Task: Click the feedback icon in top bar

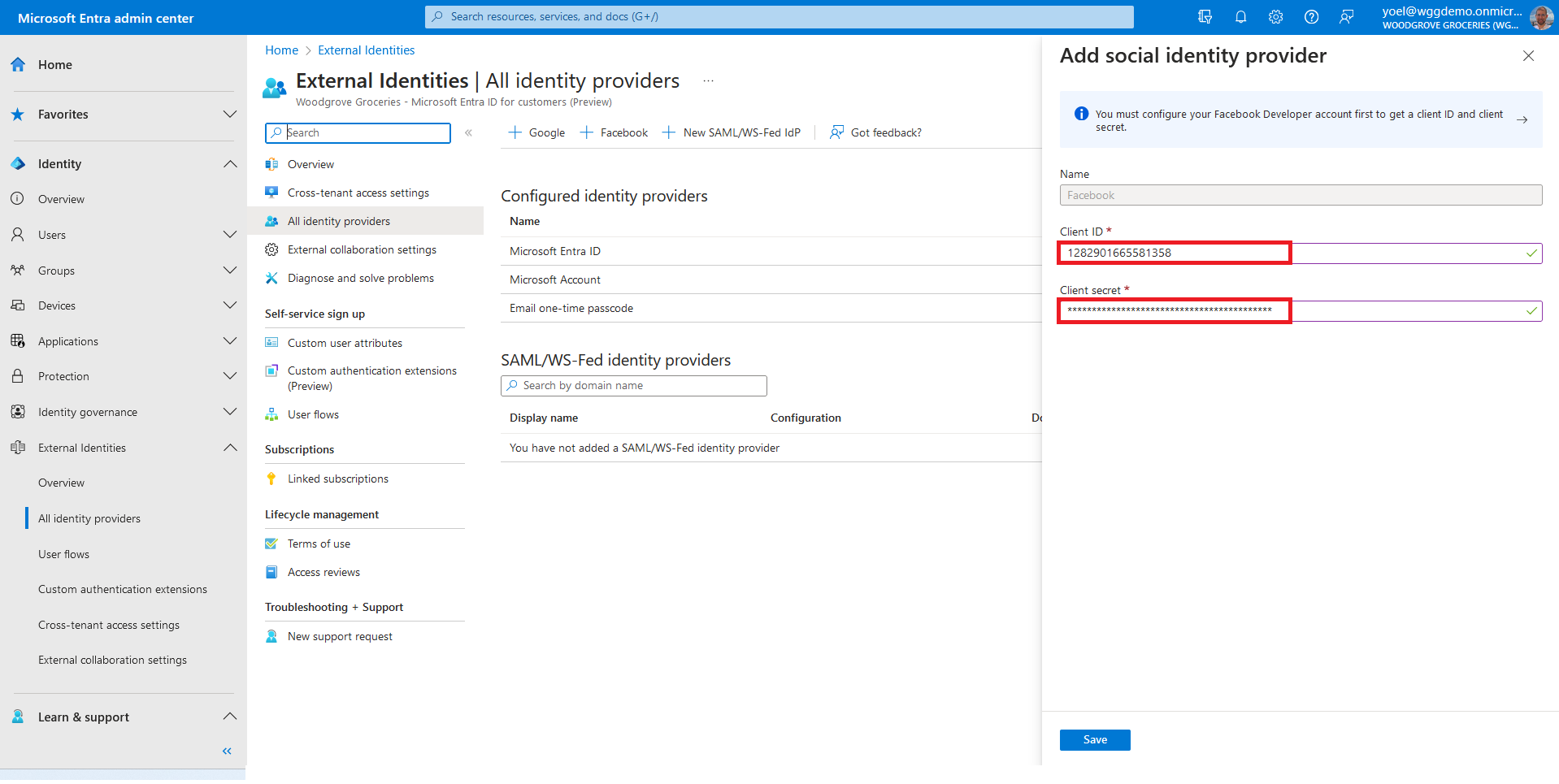Action: [x=1347, y=17]
